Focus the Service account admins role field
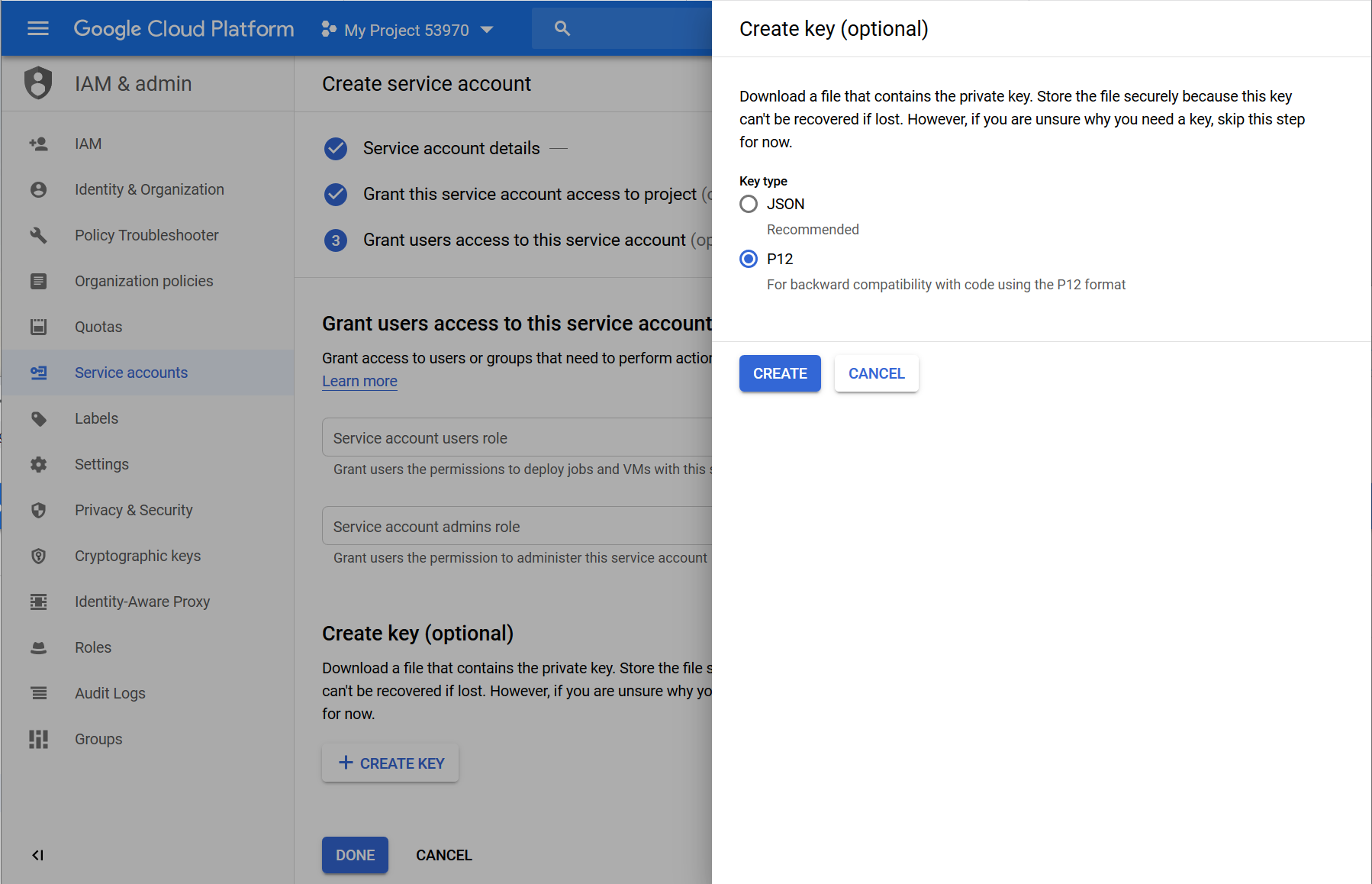The width and height of the screenshot is (1372, 884). tap(517, 527)
